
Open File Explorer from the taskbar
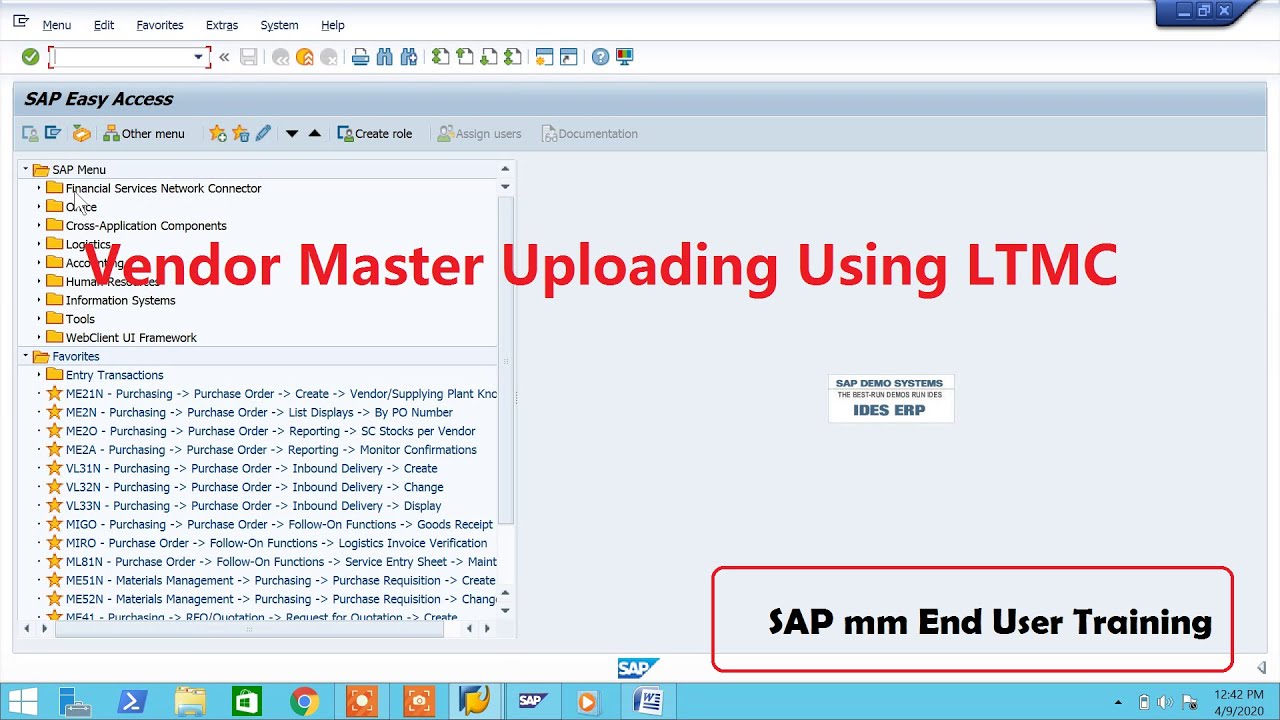pos(190,702)
